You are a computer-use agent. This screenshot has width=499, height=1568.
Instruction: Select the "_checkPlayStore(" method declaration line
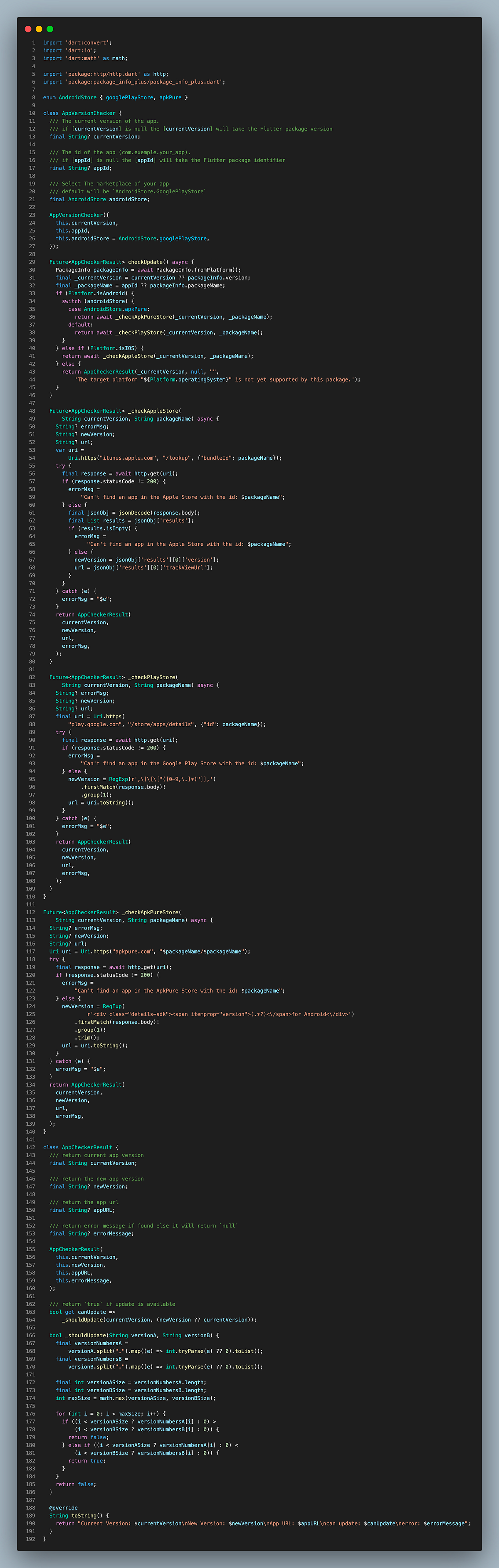pos(114,677)
